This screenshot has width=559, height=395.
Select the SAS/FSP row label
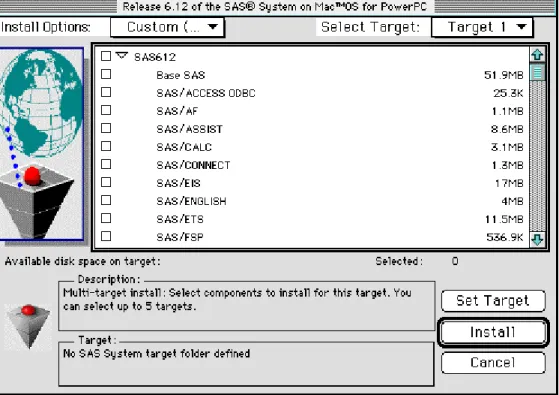[x=180, y=237]
